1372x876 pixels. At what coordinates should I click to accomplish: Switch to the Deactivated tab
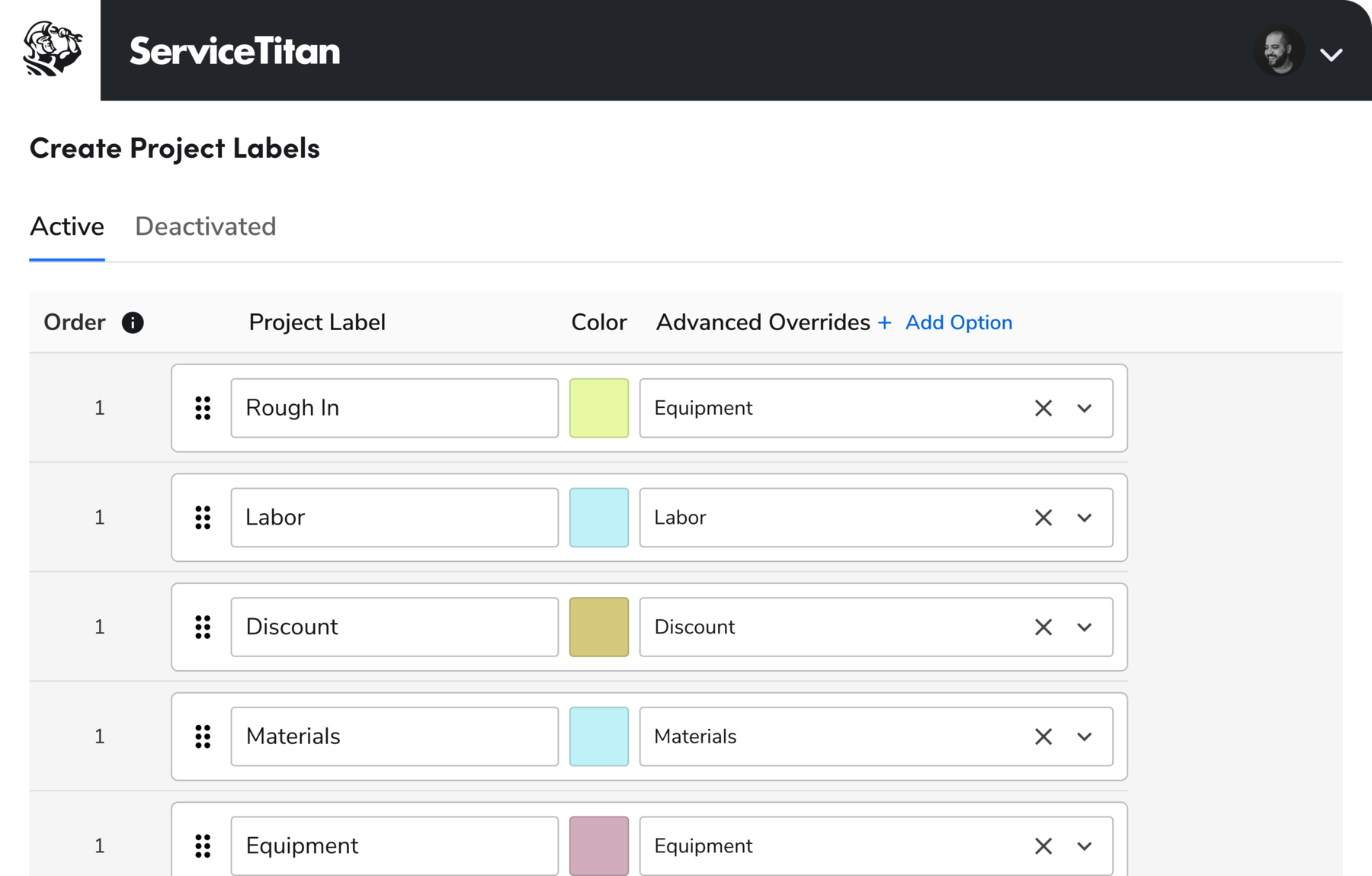(x=205, y=226)
